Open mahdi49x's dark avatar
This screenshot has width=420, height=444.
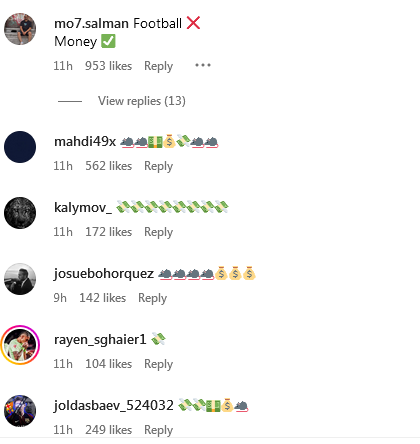point(20,147)
